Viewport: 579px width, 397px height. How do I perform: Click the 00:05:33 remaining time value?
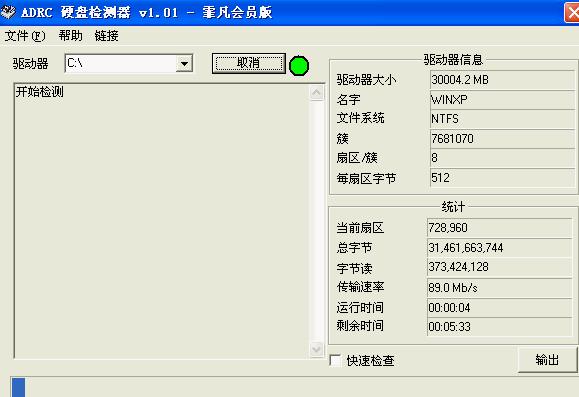[x=500, y=327]
